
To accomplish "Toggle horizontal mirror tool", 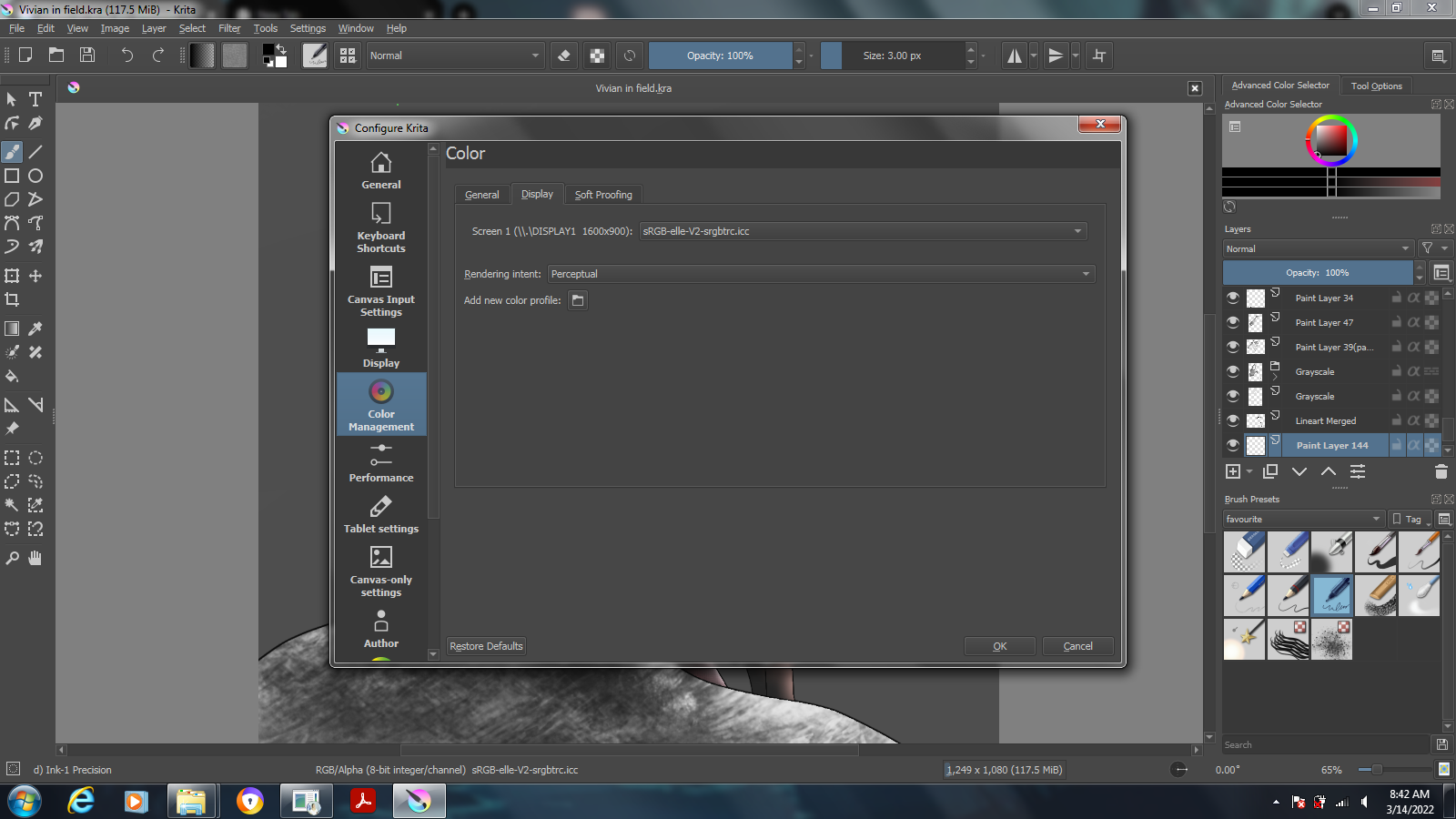I will click(x=1014, y=56).
